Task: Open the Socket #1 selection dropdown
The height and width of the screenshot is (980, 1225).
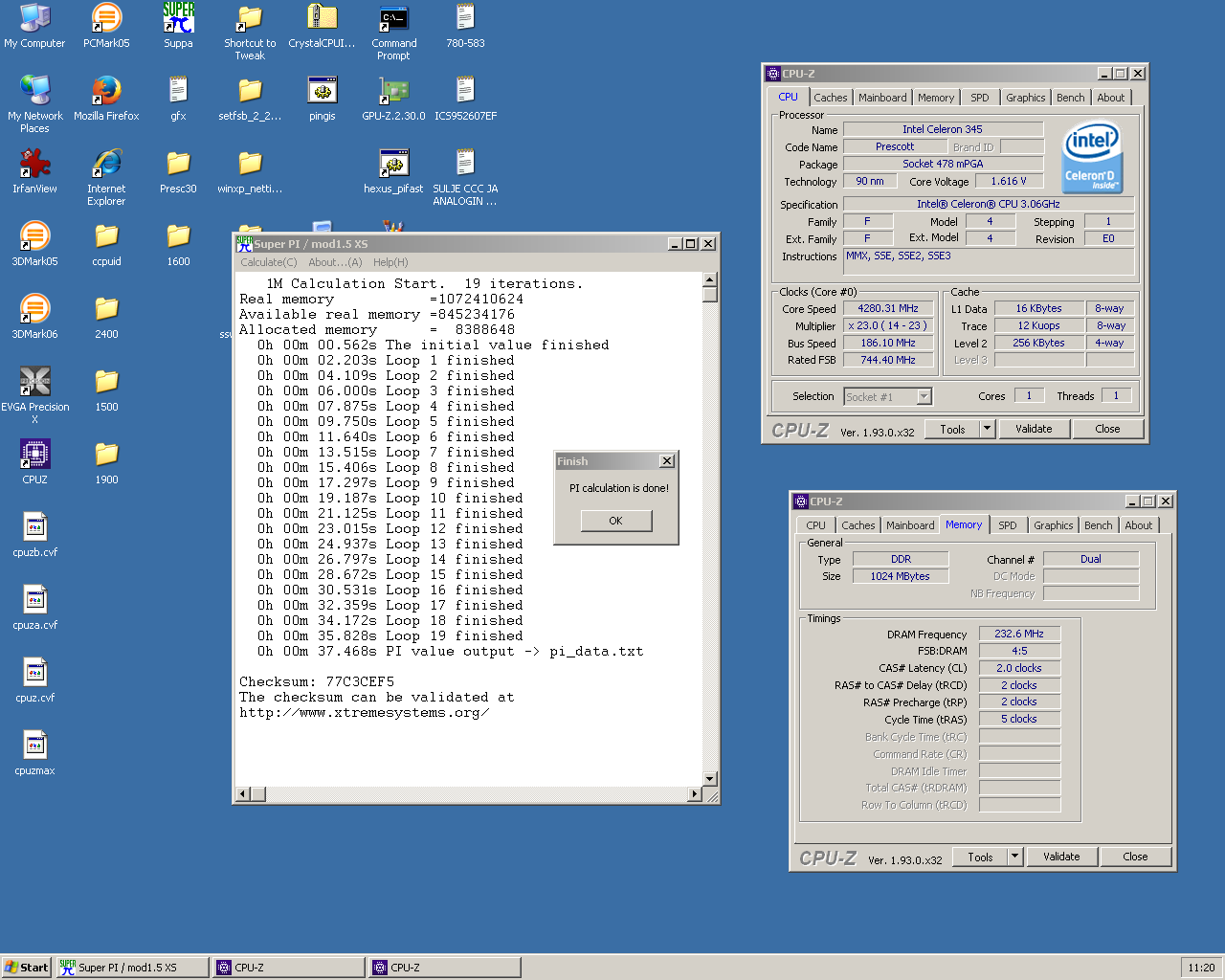Action: click(x=887, y=396)
